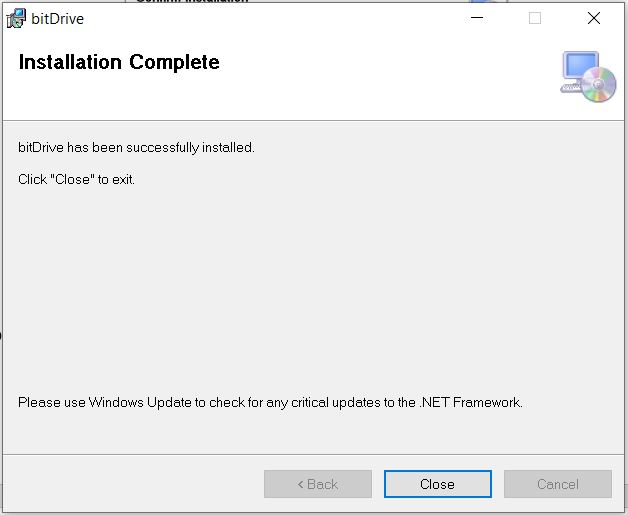The height and width of the screenshot is (515, 628).
Task: Minimize the bitDrive installer window
Action: click(477, 18)
